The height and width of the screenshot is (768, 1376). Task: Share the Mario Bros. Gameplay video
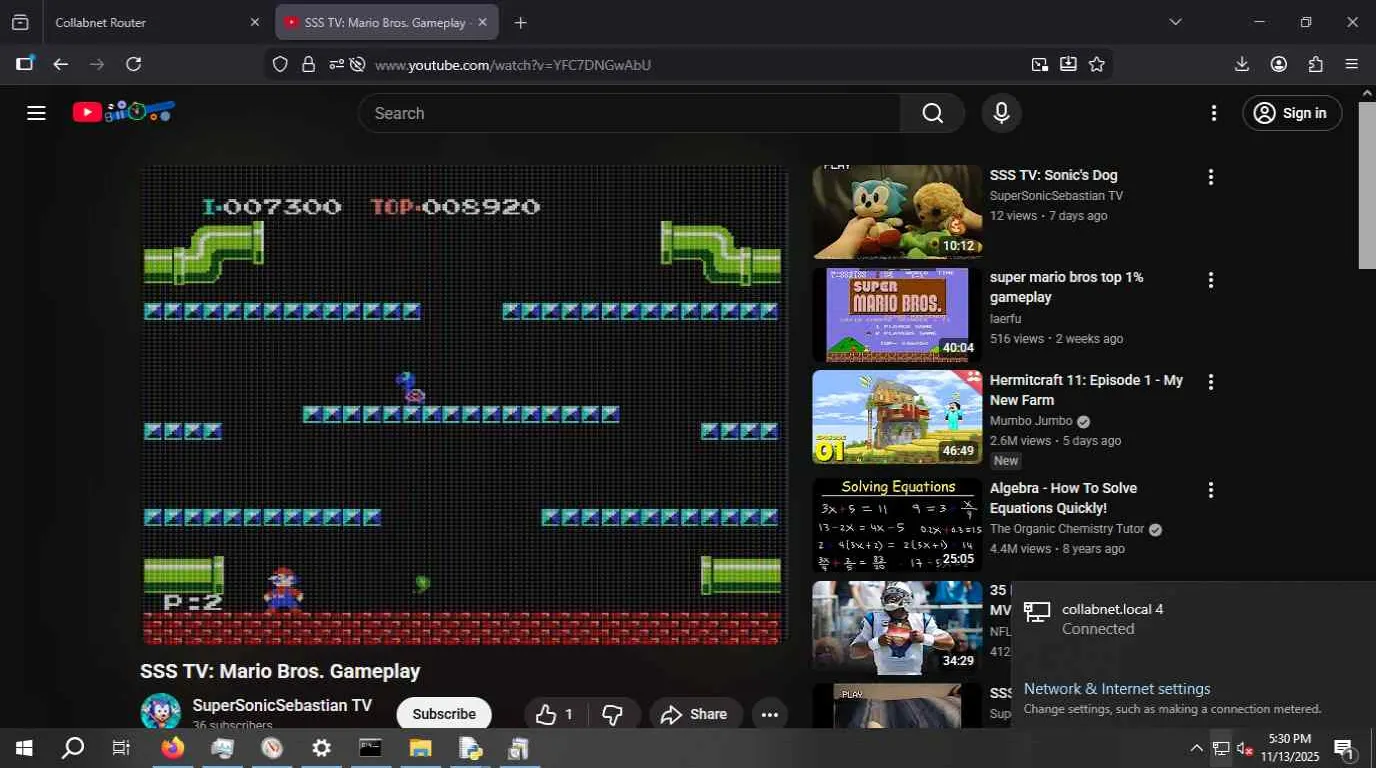pyautogui.click(x=694, y=714)
